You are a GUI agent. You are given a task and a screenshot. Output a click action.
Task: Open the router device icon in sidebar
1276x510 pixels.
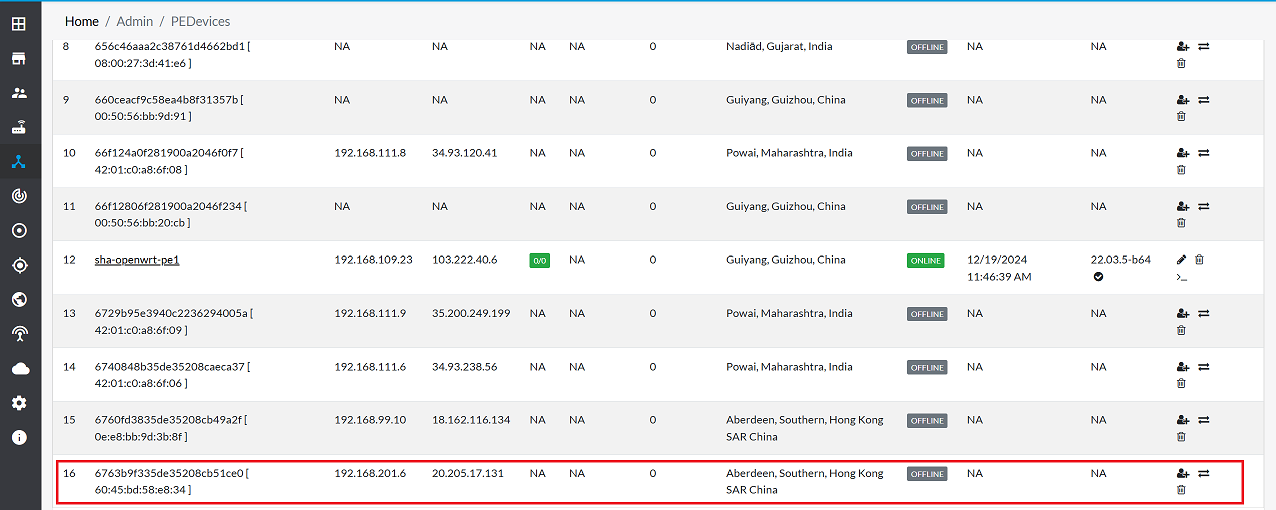point(19,127)
